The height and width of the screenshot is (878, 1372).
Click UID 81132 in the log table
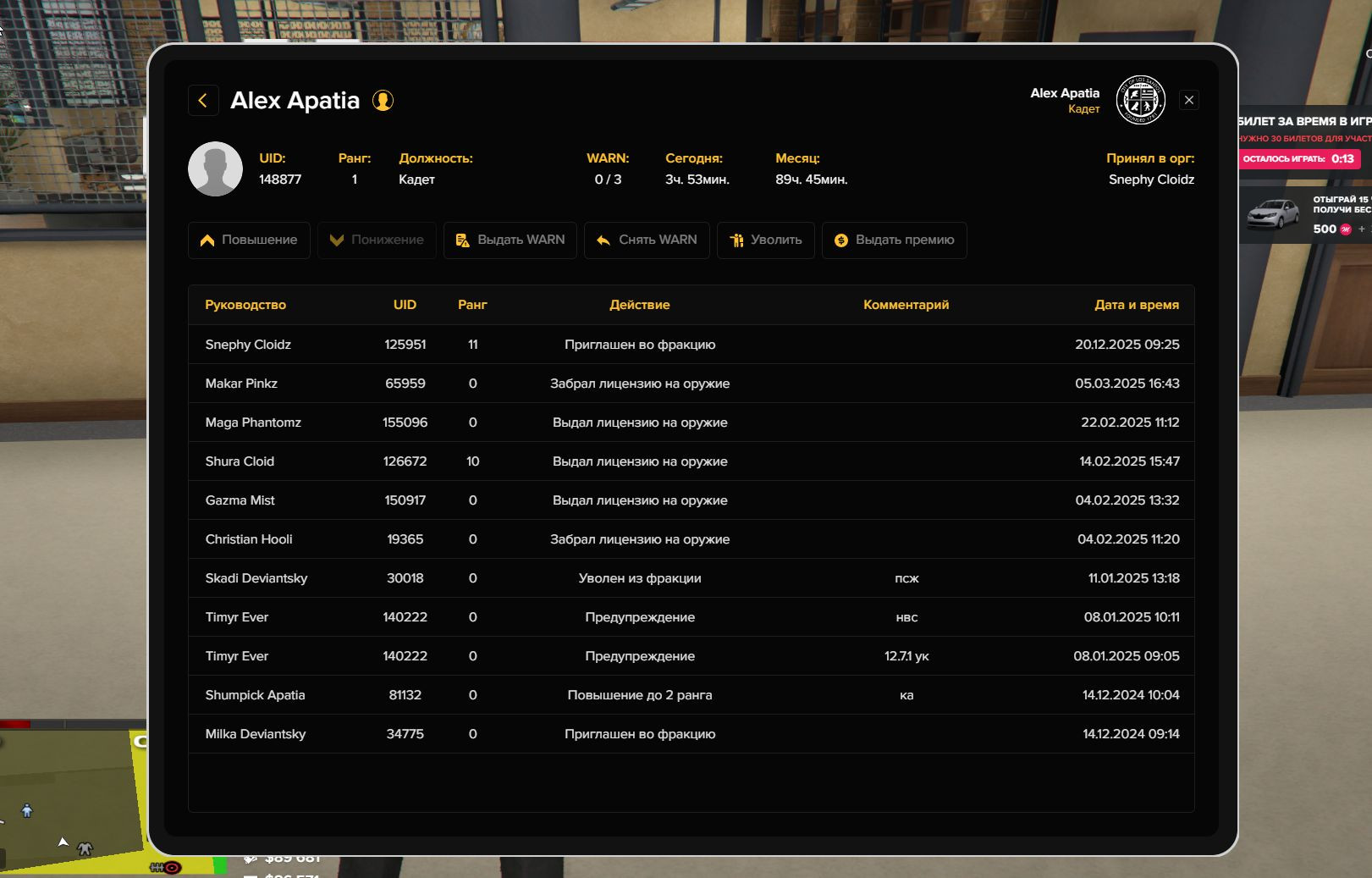point(405,695)
